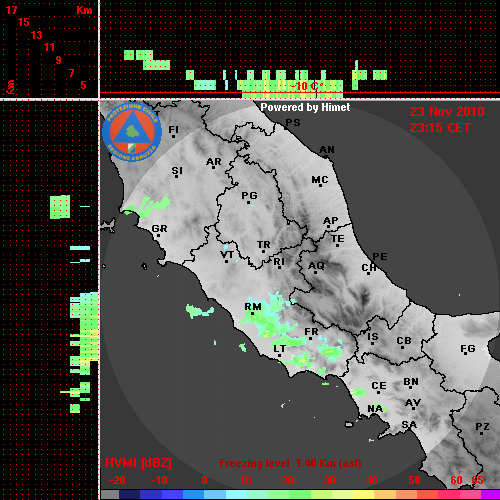Viewport: 500px width, 500px height.
Task: Pick the TE city label
Action: tap(337, 239)
